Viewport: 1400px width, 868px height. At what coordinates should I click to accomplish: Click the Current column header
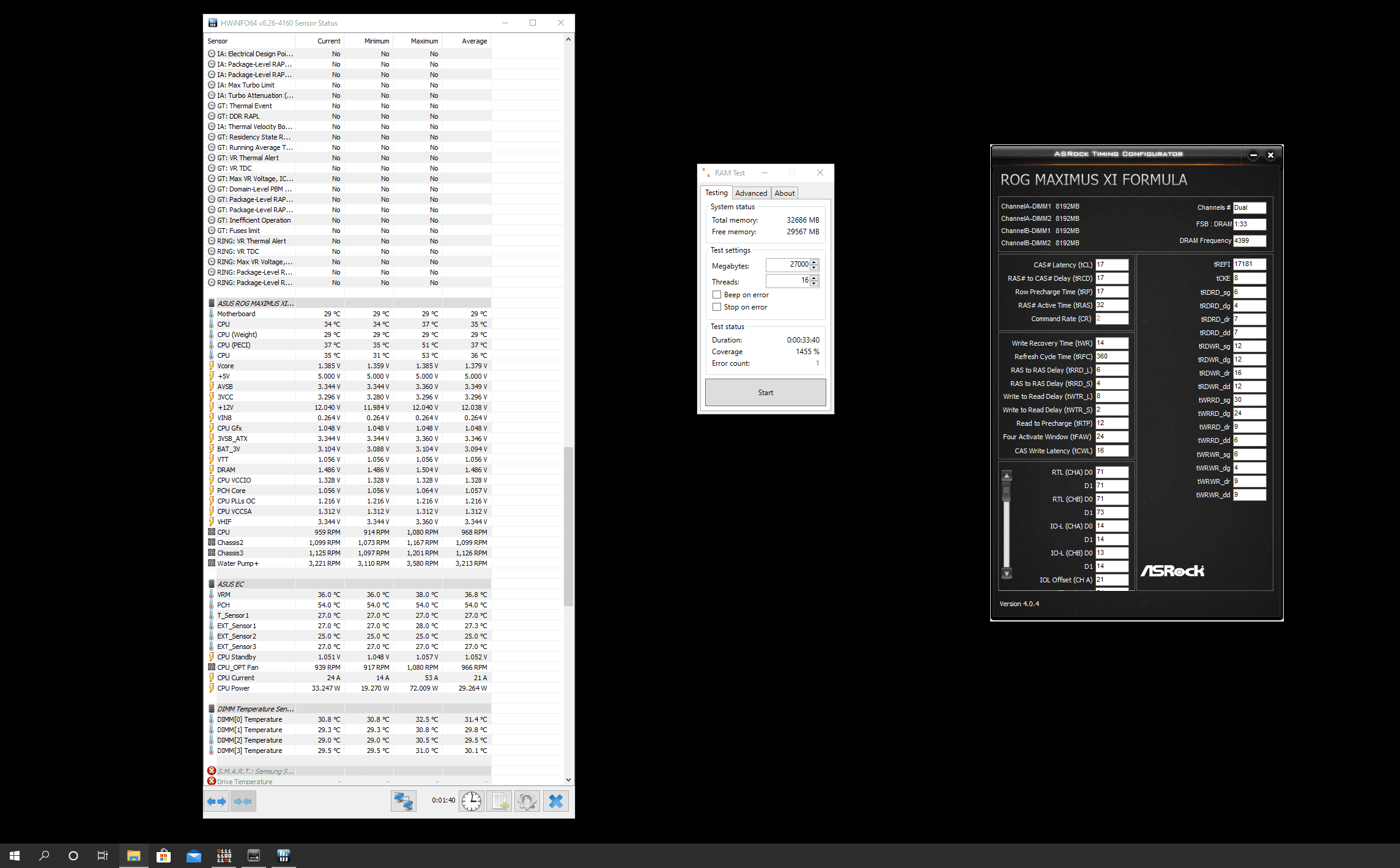click(x=320, y=41)
